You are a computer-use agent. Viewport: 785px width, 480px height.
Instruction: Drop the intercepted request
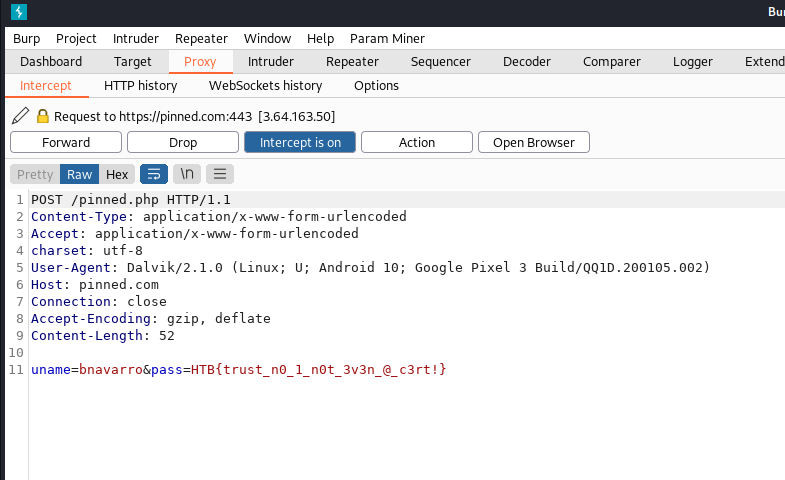(x=183, y=142)
